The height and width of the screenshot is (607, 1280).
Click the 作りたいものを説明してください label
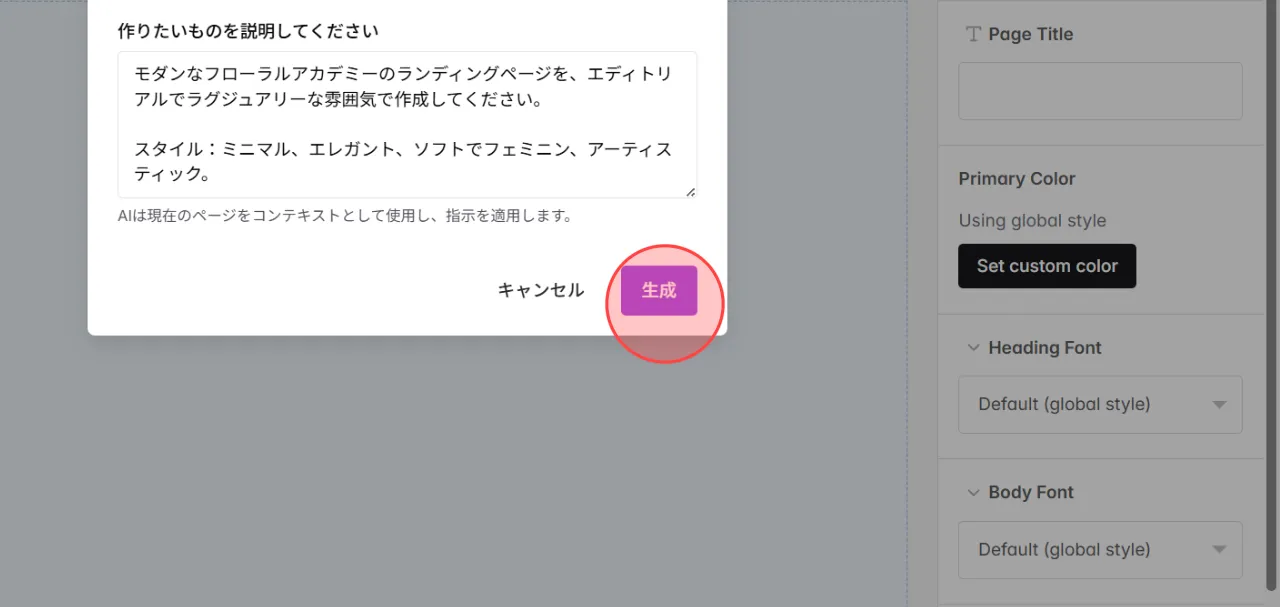pos(248,31)
